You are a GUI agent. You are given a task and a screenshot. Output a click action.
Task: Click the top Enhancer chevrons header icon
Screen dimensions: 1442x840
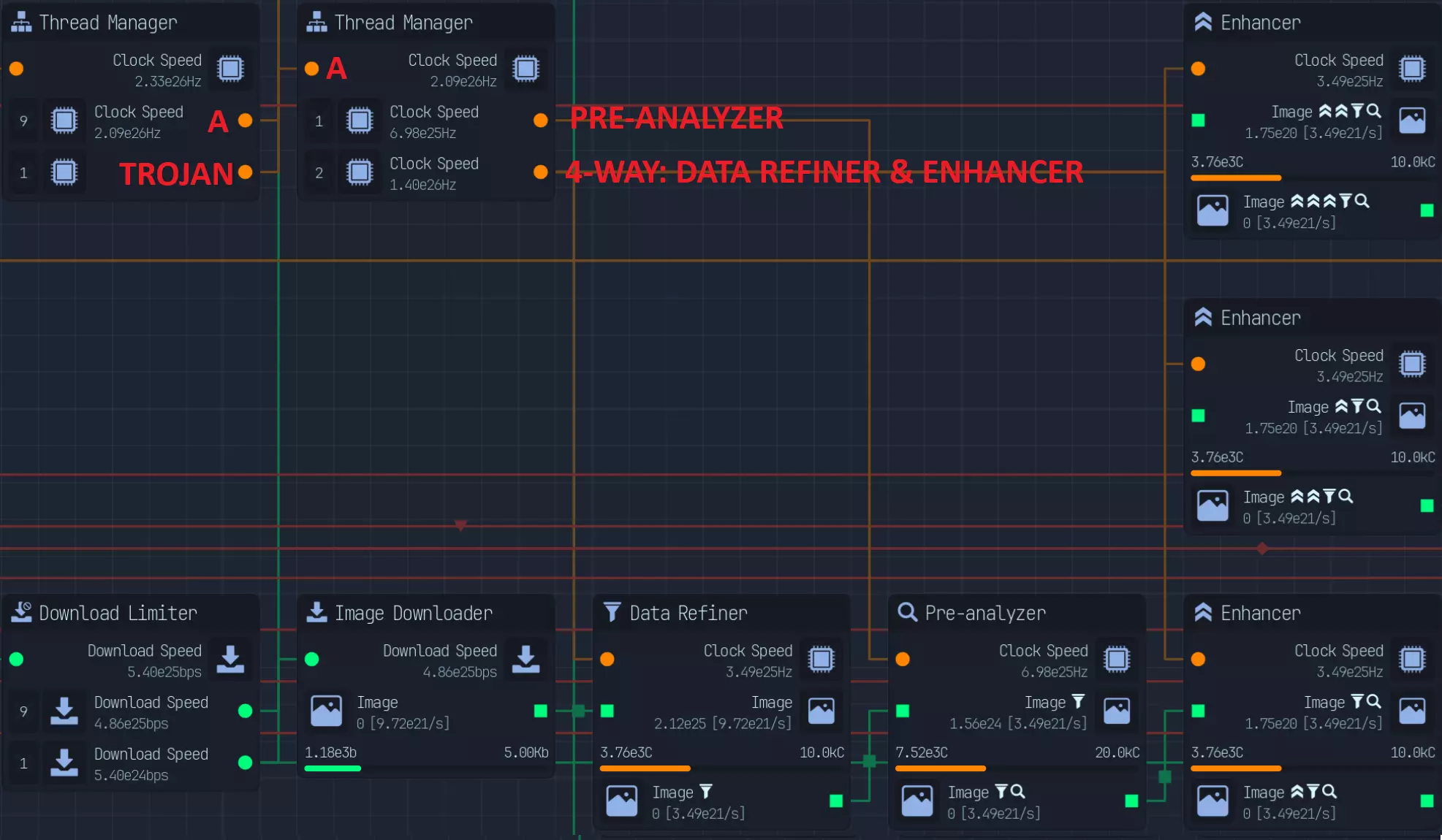point(1202,22)
